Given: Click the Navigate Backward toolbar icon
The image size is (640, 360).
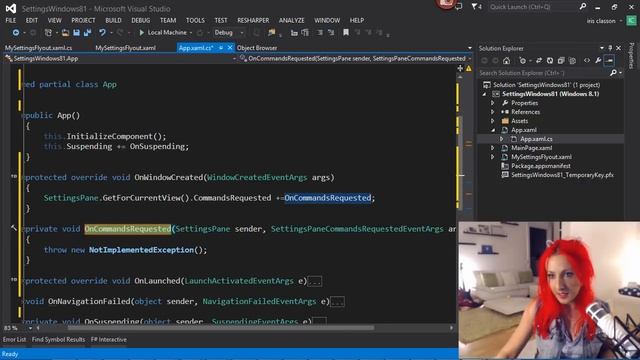Looking at the screenshot, I should (x=16, y=32).
